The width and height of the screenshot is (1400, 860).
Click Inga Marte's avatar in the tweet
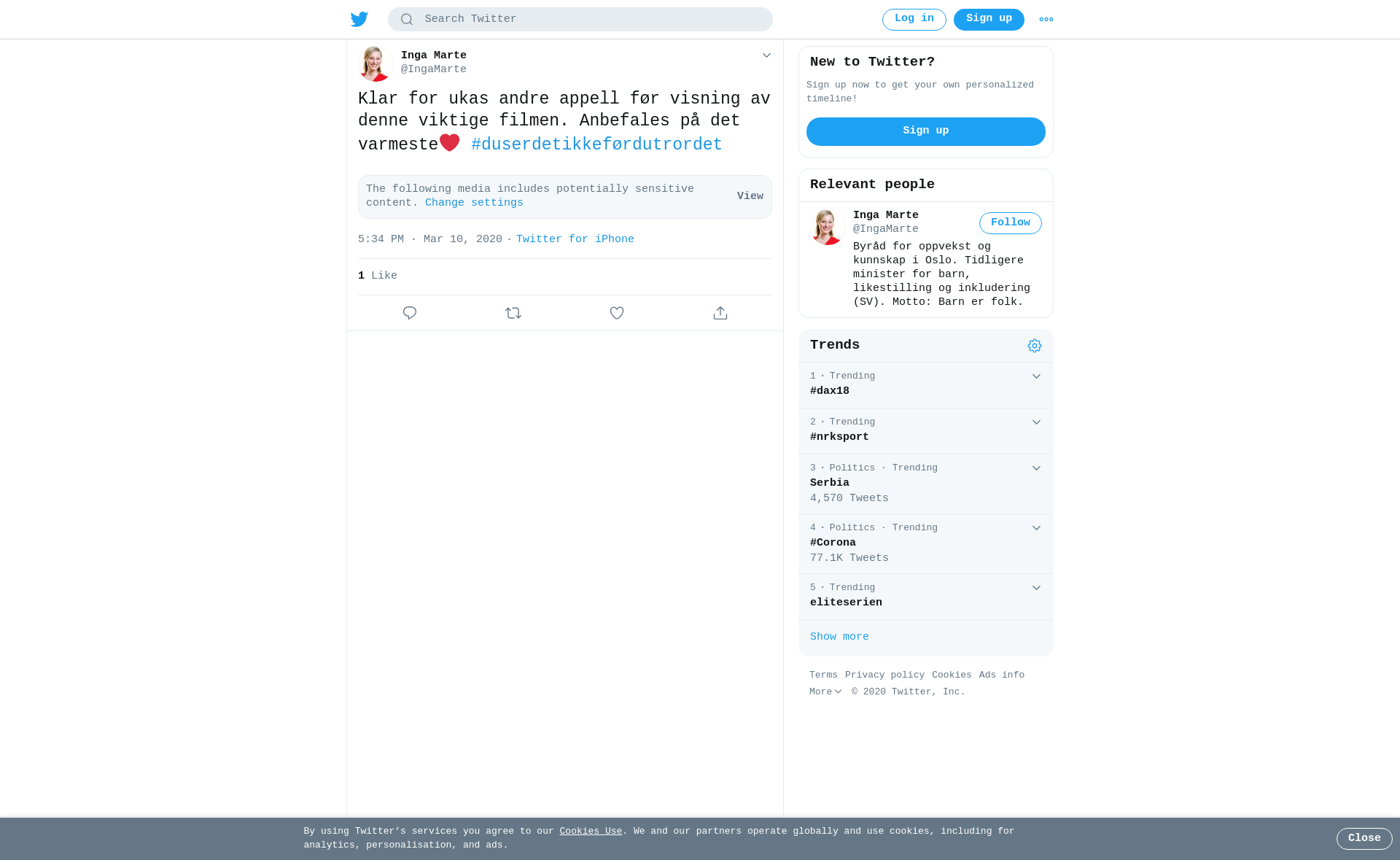[376, 63]
